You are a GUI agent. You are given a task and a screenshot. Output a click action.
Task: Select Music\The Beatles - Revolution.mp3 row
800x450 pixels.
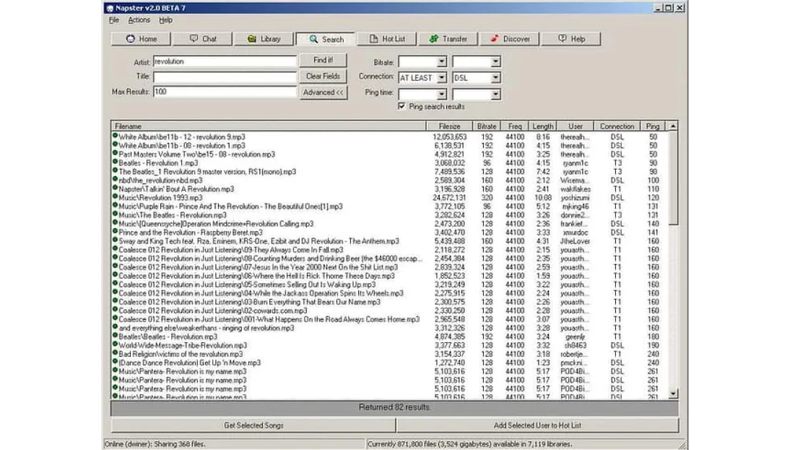390,215
